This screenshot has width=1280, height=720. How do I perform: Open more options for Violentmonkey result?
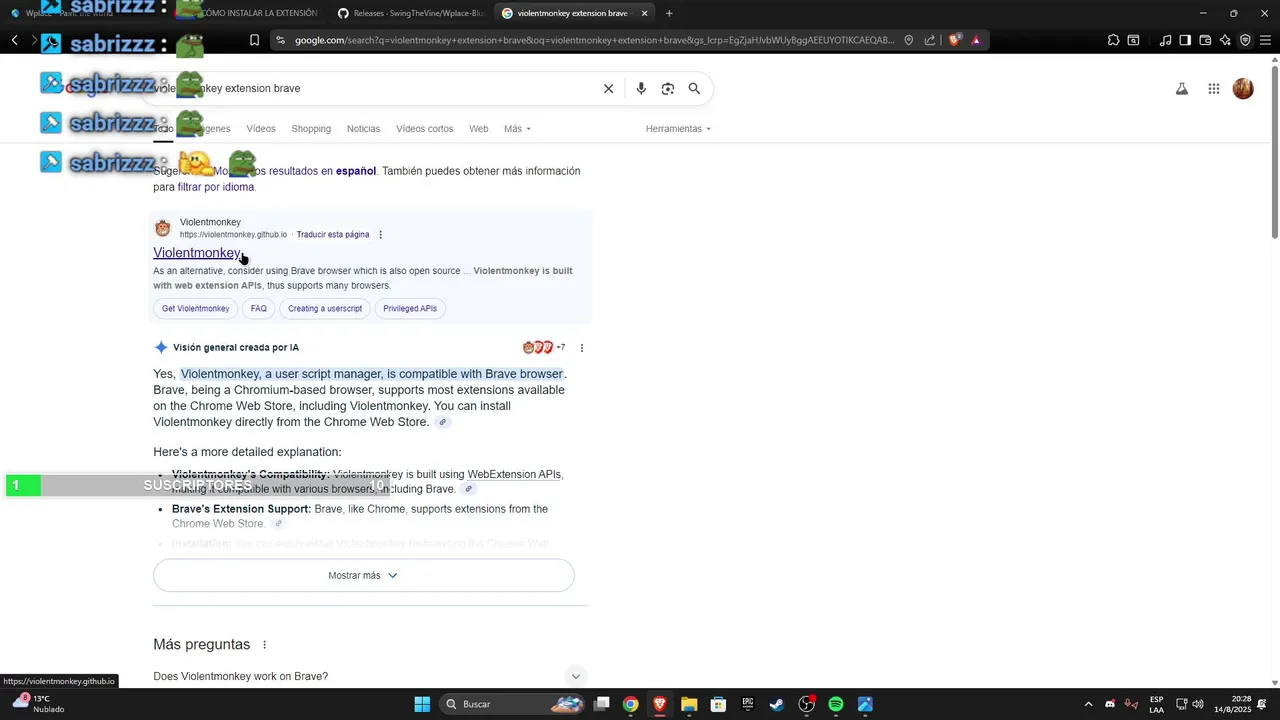[x=380, y=235]
